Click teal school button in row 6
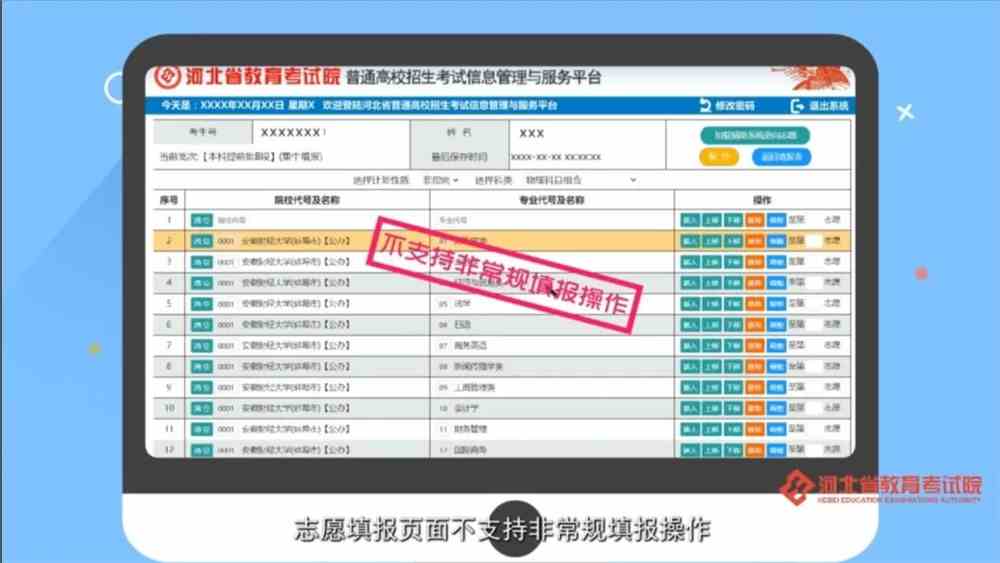The width and height of the screenshot is (1000, 563). click(202, 325)
